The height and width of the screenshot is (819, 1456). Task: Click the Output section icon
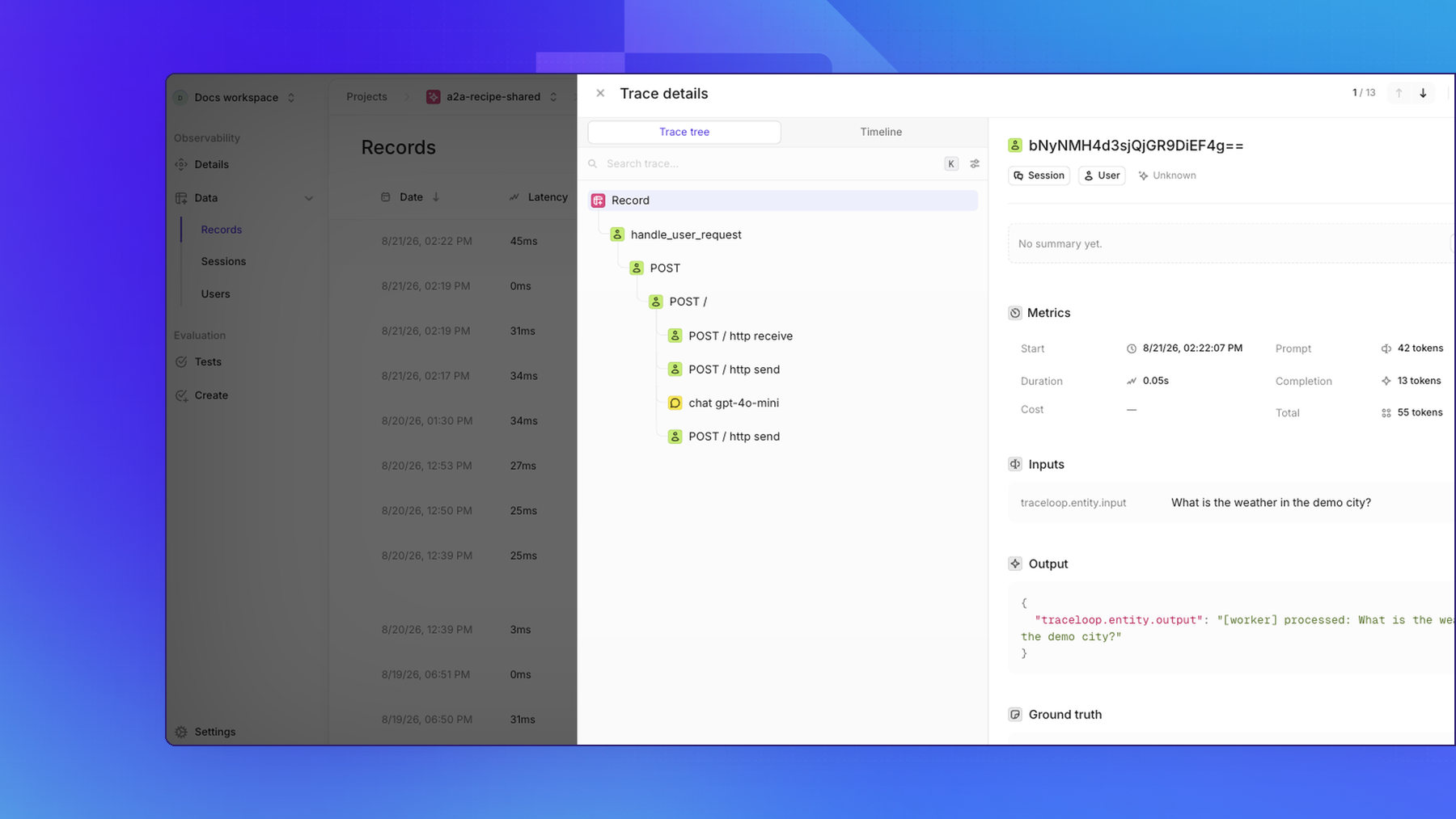(1015, 564)
